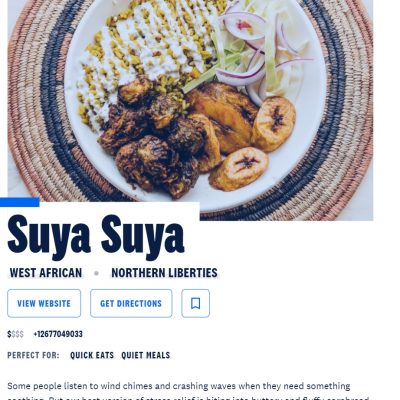Select the Quiet Meals tag
Viewport: 400px width, 400px height.
[x=146, y=355]
